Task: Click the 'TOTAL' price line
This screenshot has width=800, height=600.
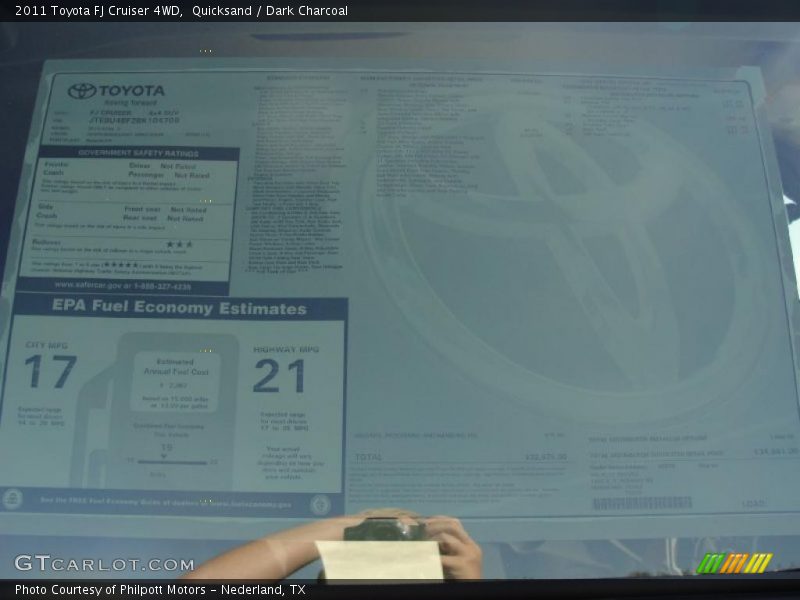Action: click(x=460, y=457)
